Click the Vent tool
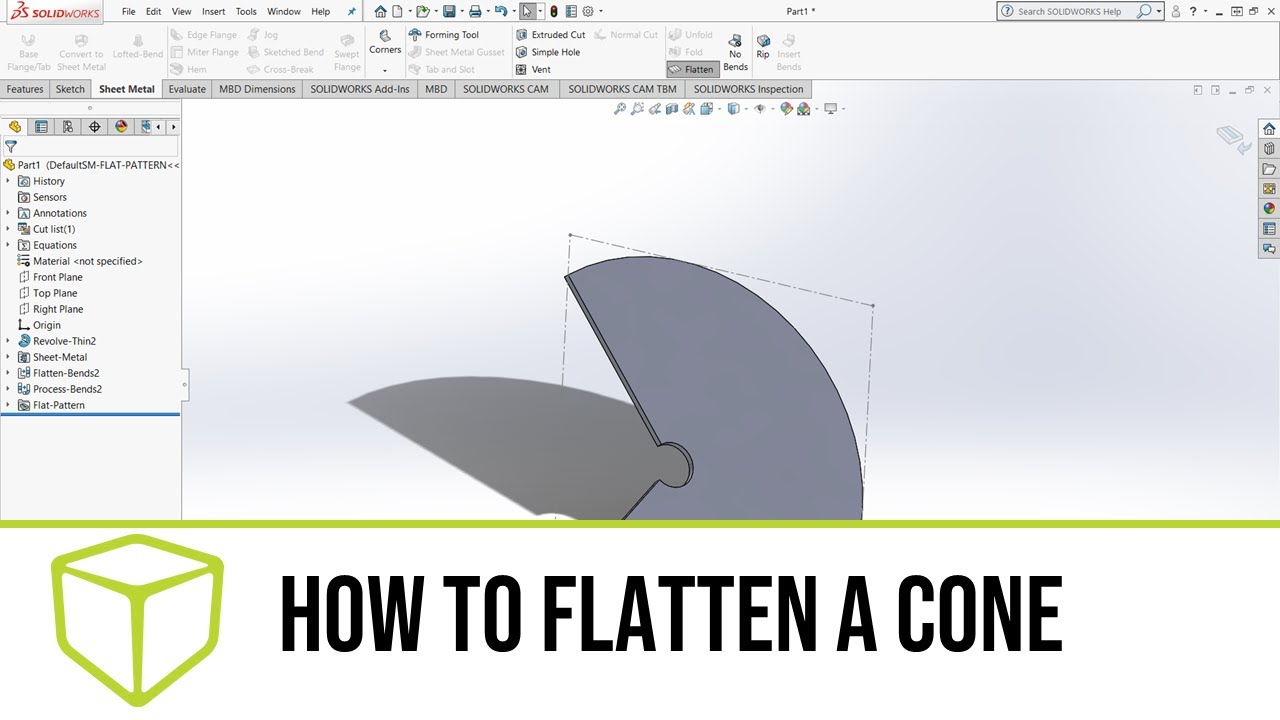Viewport: 1280px width, 720px height. click(x=533, y=70)
